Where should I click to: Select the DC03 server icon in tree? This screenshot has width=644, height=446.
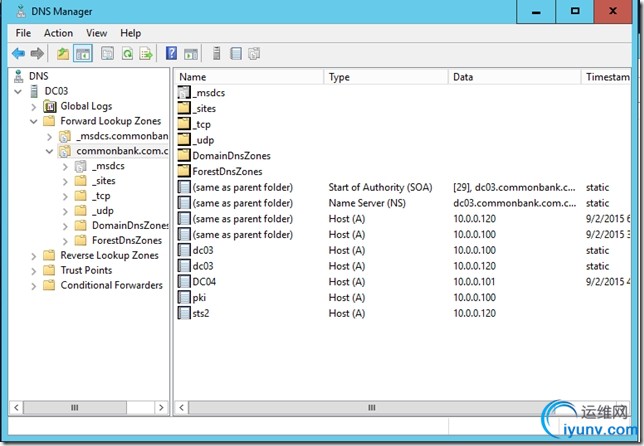coord(35,91)
